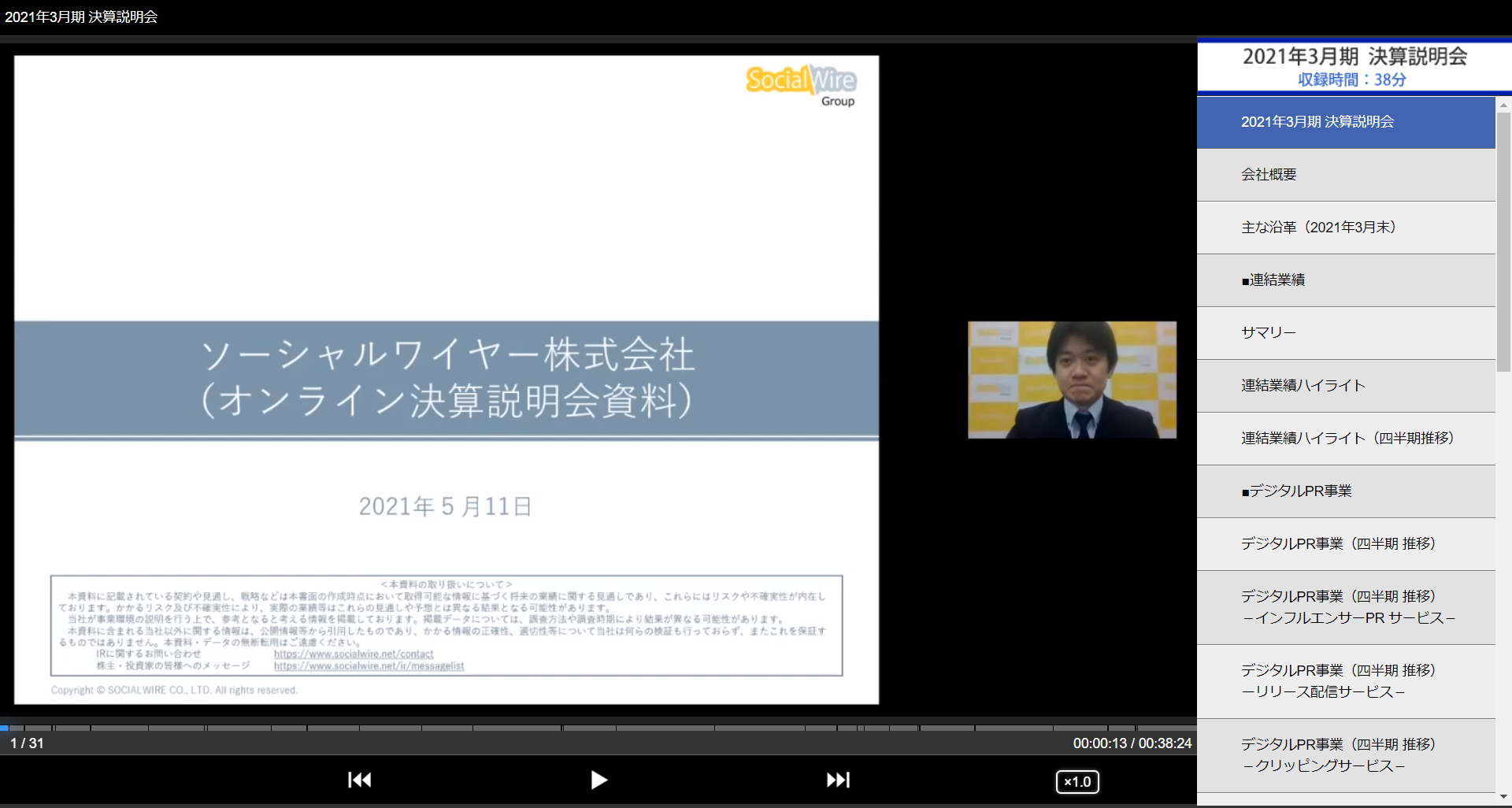Click the speaker video thumbnail
Viewport: 1512px width, 808px height.
click(1072, 380)
